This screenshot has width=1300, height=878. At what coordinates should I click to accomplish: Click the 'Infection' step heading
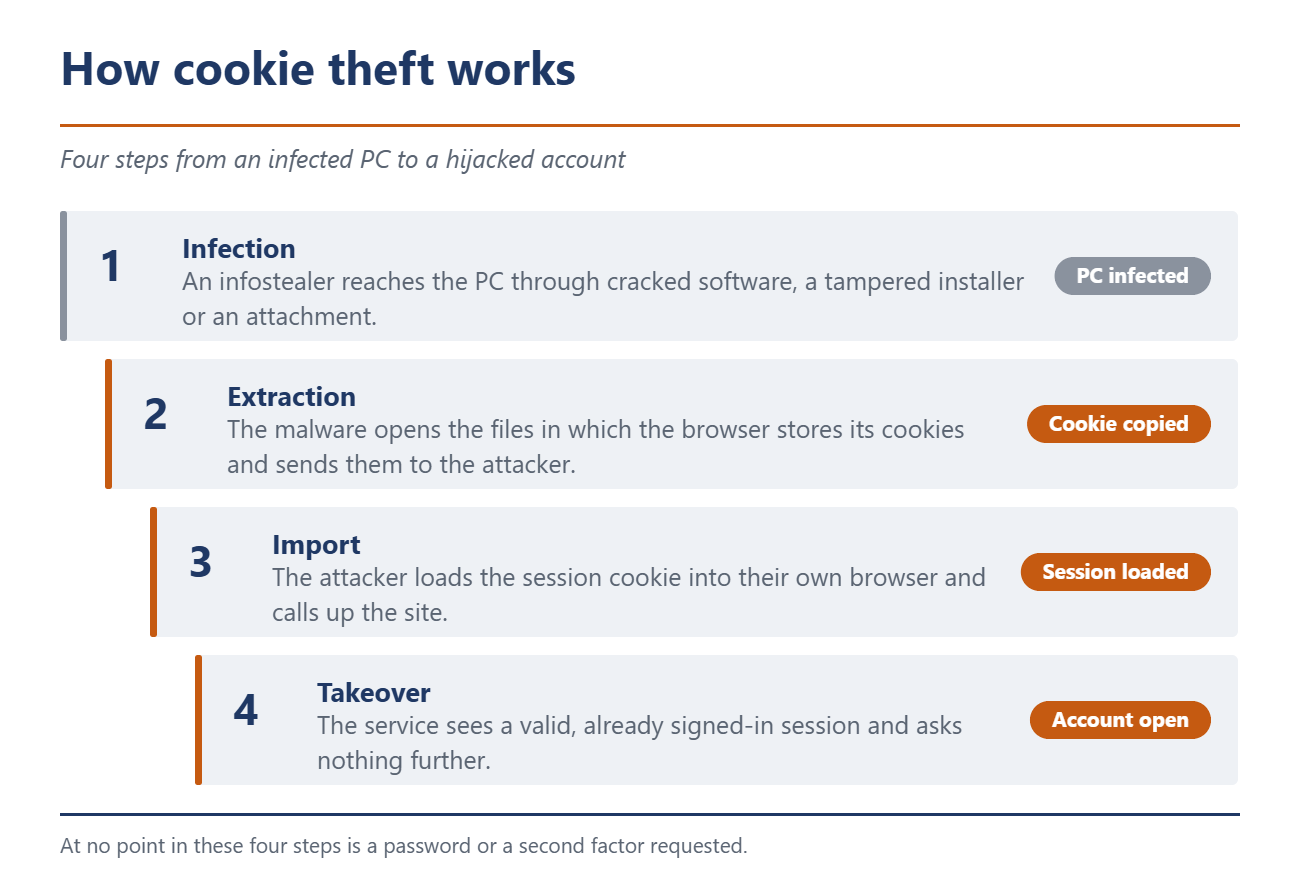tap(239, 249)
